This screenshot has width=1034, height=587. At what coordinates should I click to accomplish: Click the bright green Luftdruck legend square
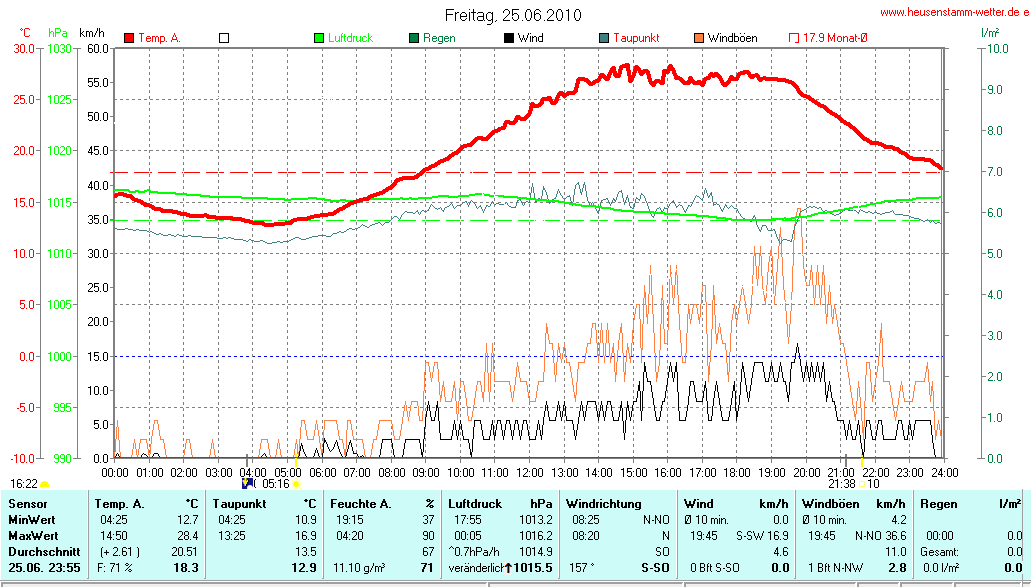coord(319,38)
